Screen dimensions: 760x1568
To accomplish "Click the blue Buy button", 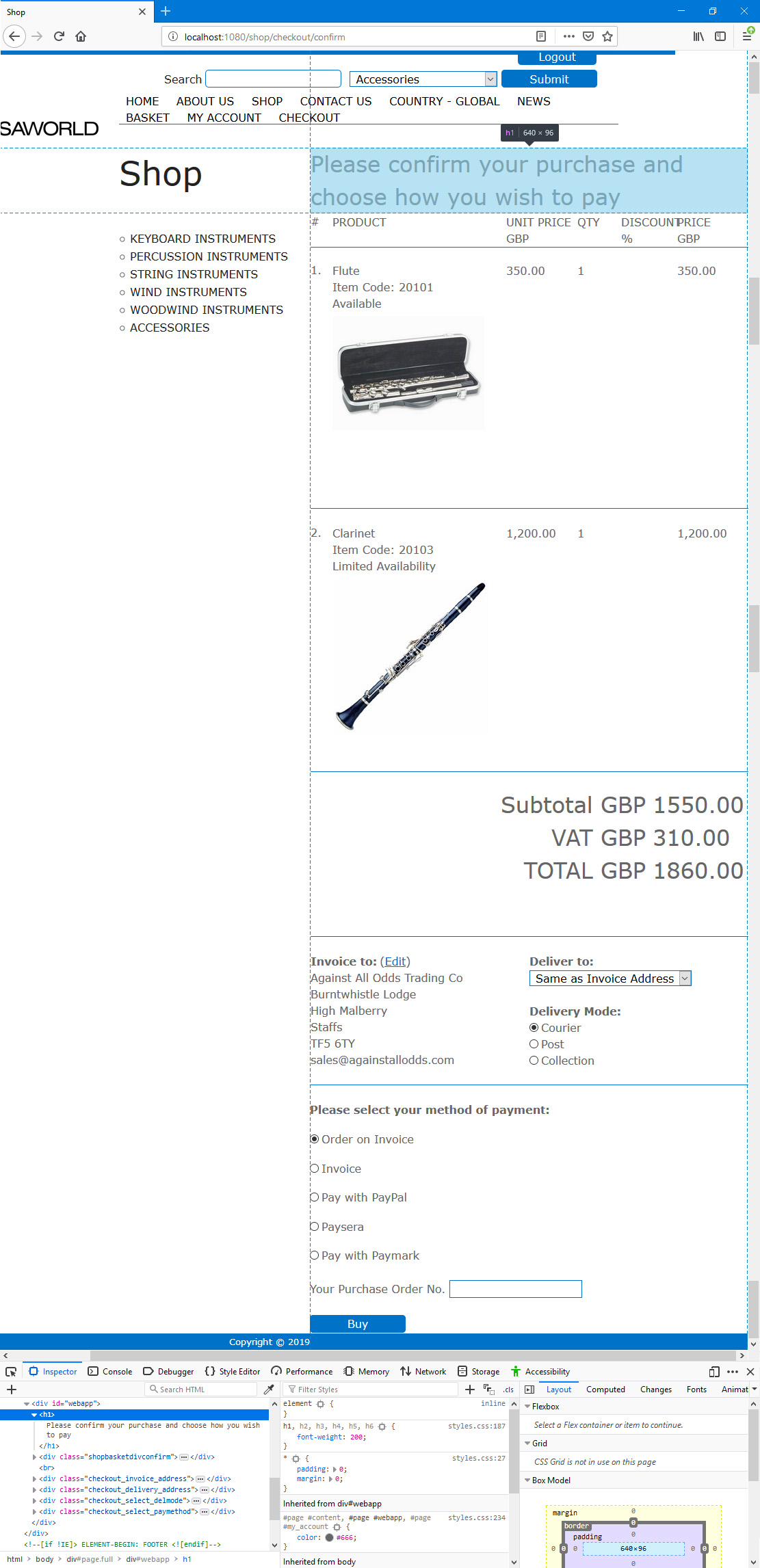I will point(357,1324).
